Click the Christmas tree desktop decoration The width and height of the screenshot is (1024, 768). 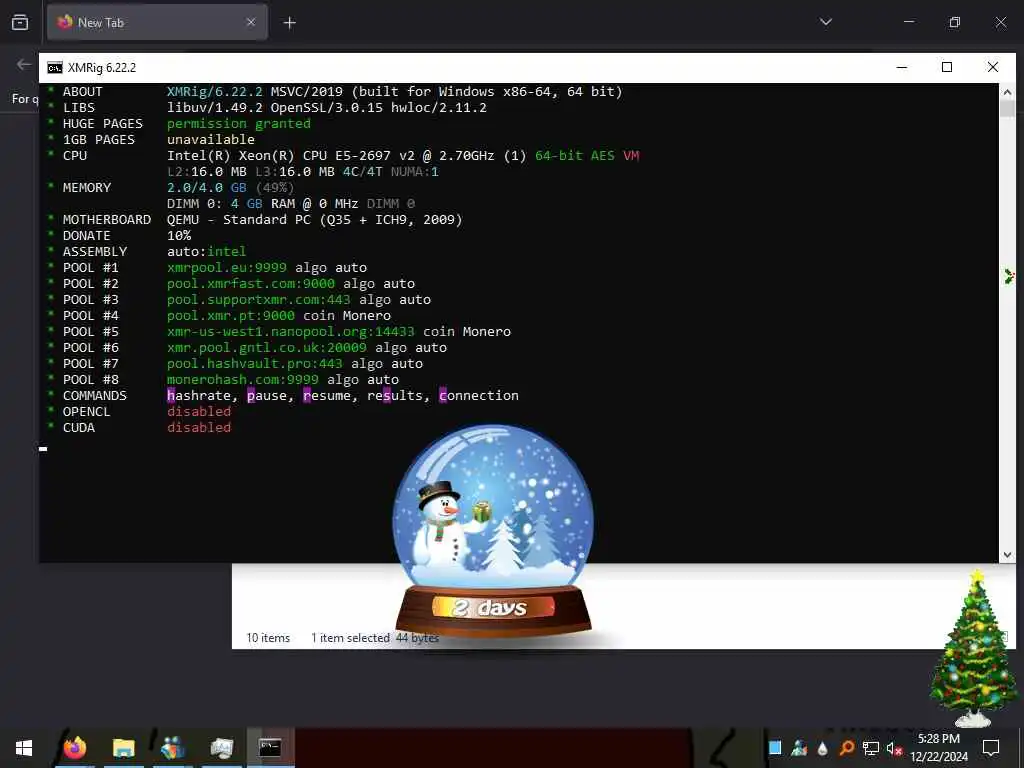pos(973,648)
